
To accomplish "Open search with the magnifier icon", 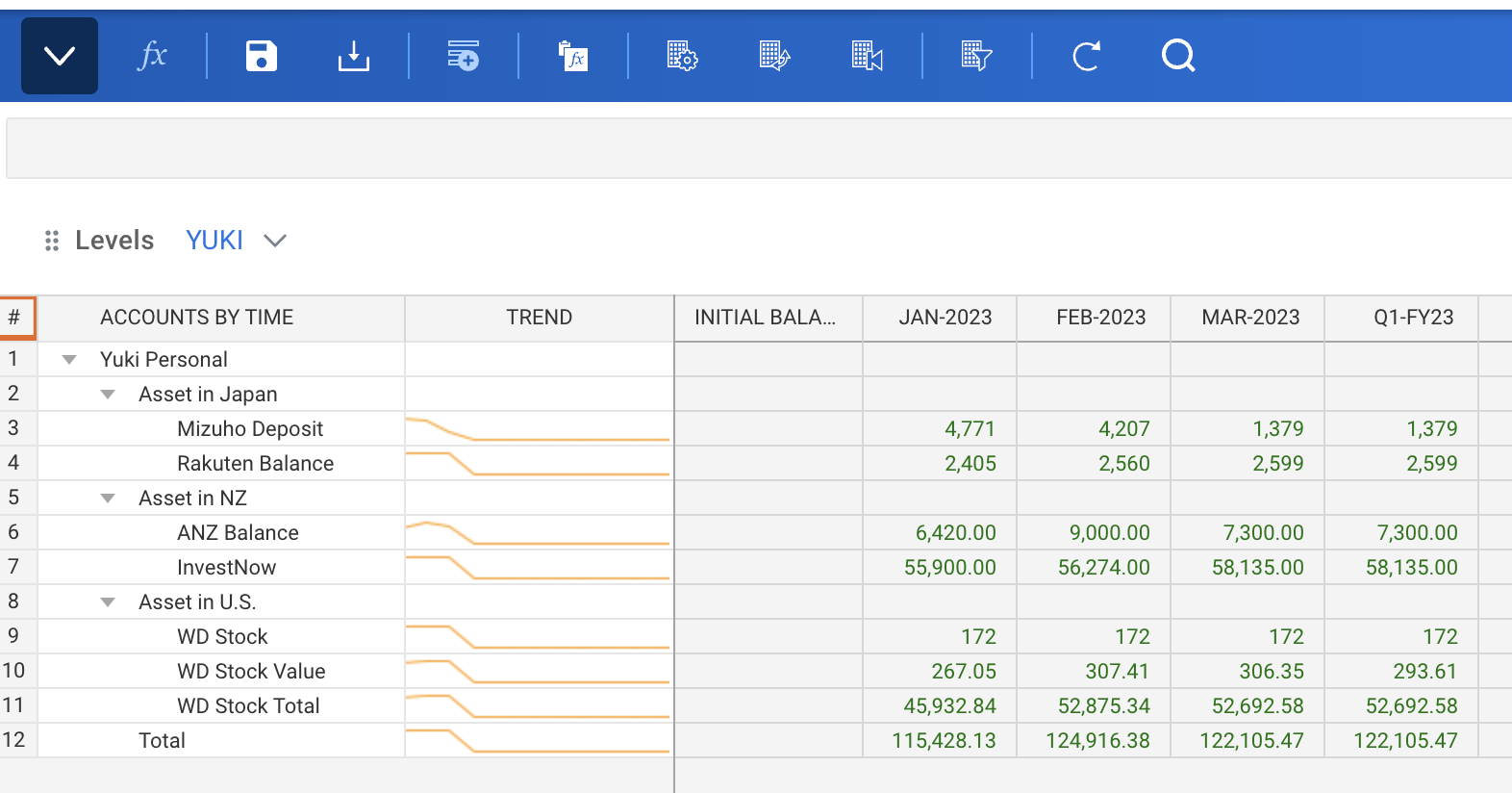I will pos(1178,56).
